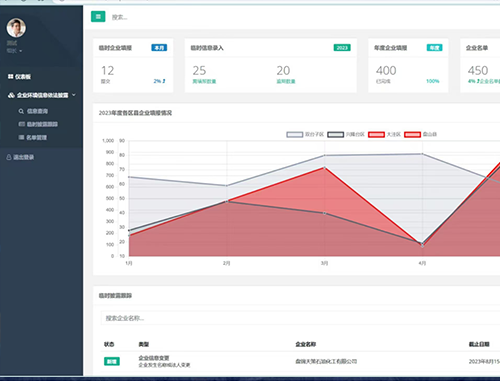
Task: Click the list icon beside 名单管理
Action: [21, 137]
